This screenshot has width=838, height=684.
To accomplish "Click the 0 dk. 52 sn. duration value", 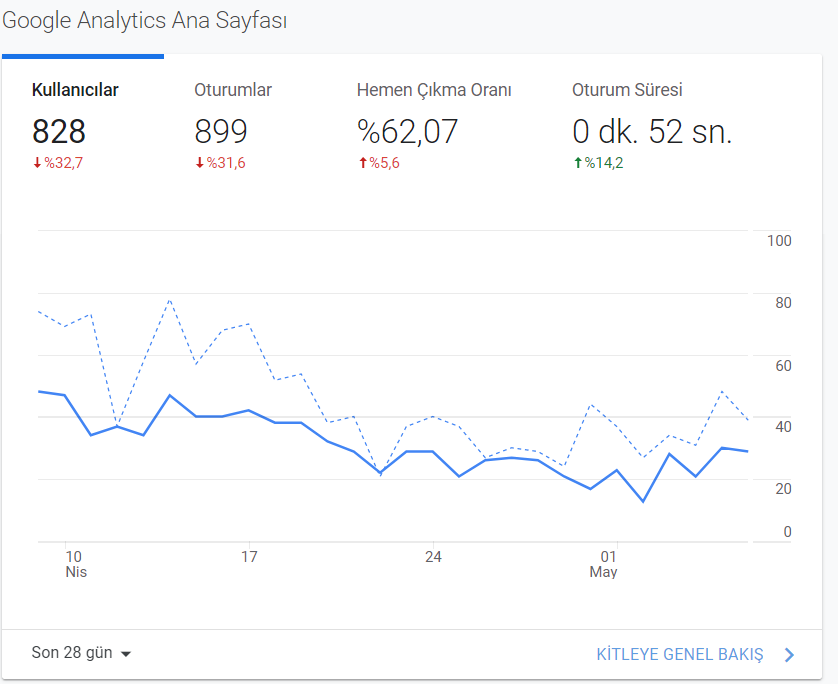I will click(652, 131).
